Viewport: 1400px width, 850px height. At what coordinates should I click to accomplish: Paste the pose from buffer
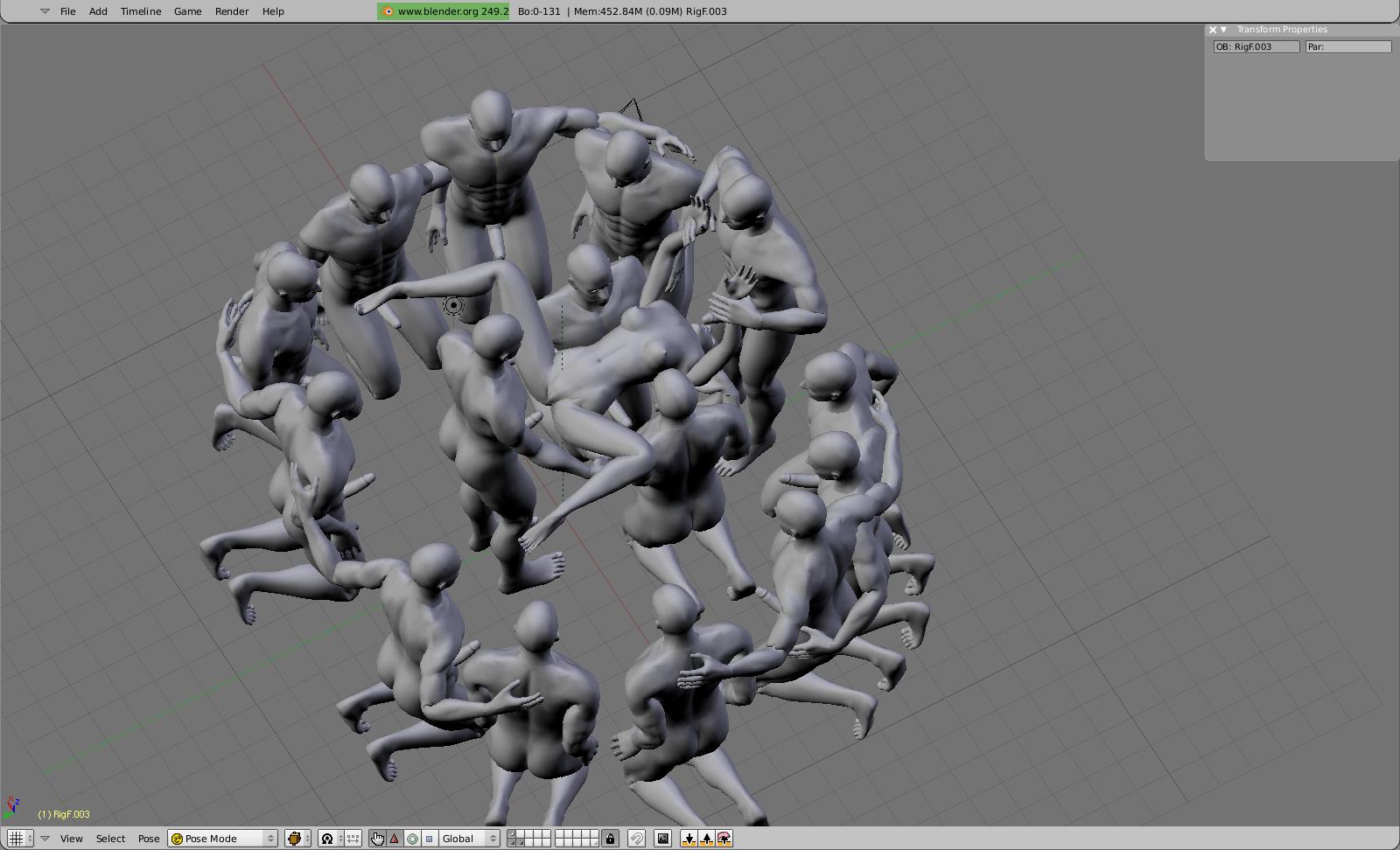click(x=707, y=839)
